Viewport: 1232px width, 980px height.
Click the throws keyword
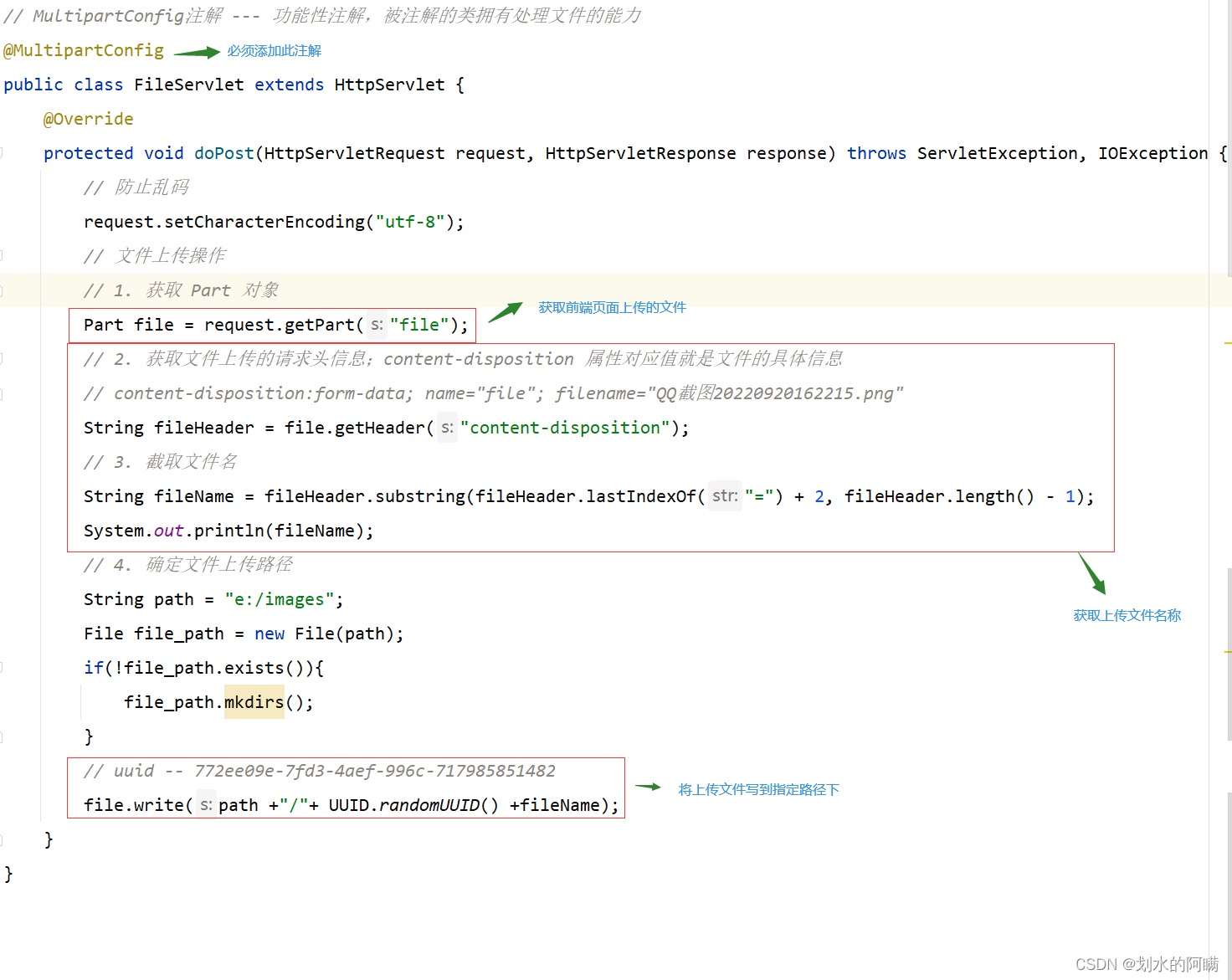(x=876, y=153)
